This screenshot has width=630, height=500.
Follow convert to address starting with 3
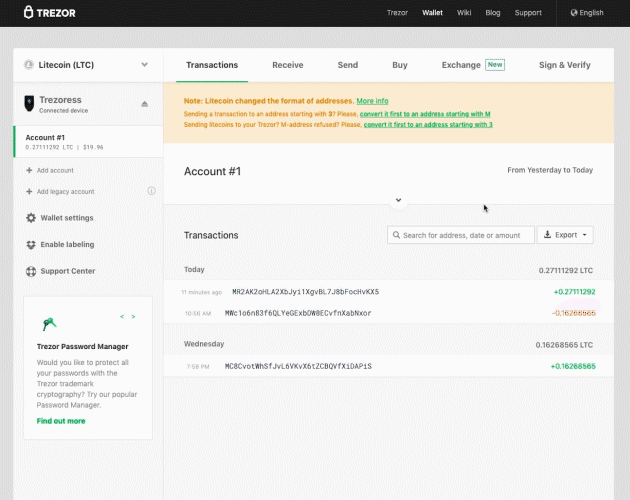[x=428, y=125]
